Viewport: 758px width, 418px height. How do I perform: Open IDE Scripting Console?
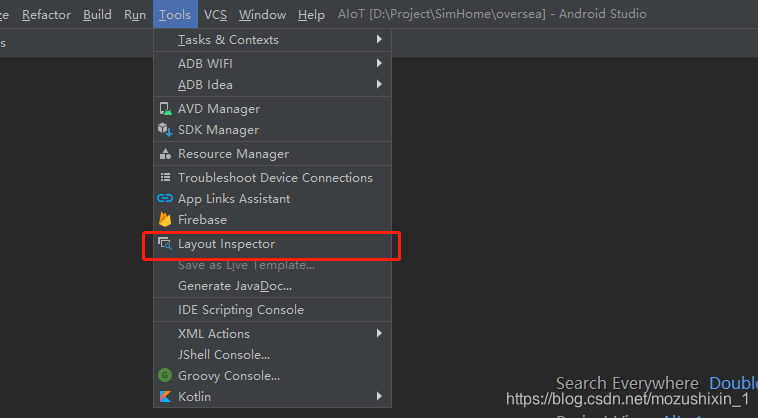tap(272, 310)
